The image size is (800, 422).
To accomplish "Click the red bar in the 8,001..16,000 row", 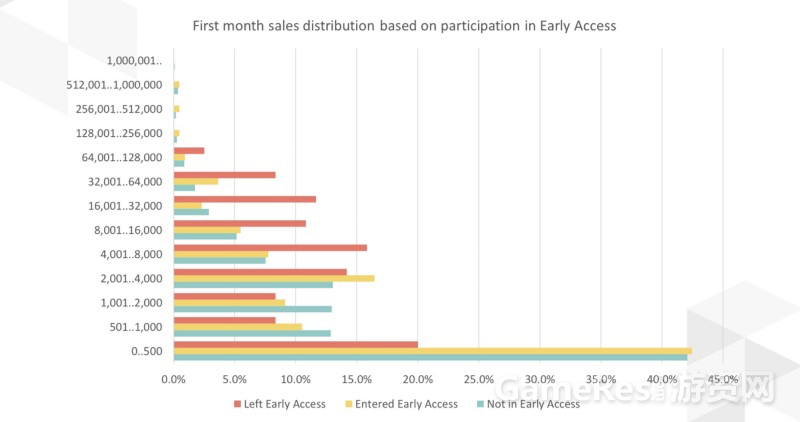I will pos(240,224).
